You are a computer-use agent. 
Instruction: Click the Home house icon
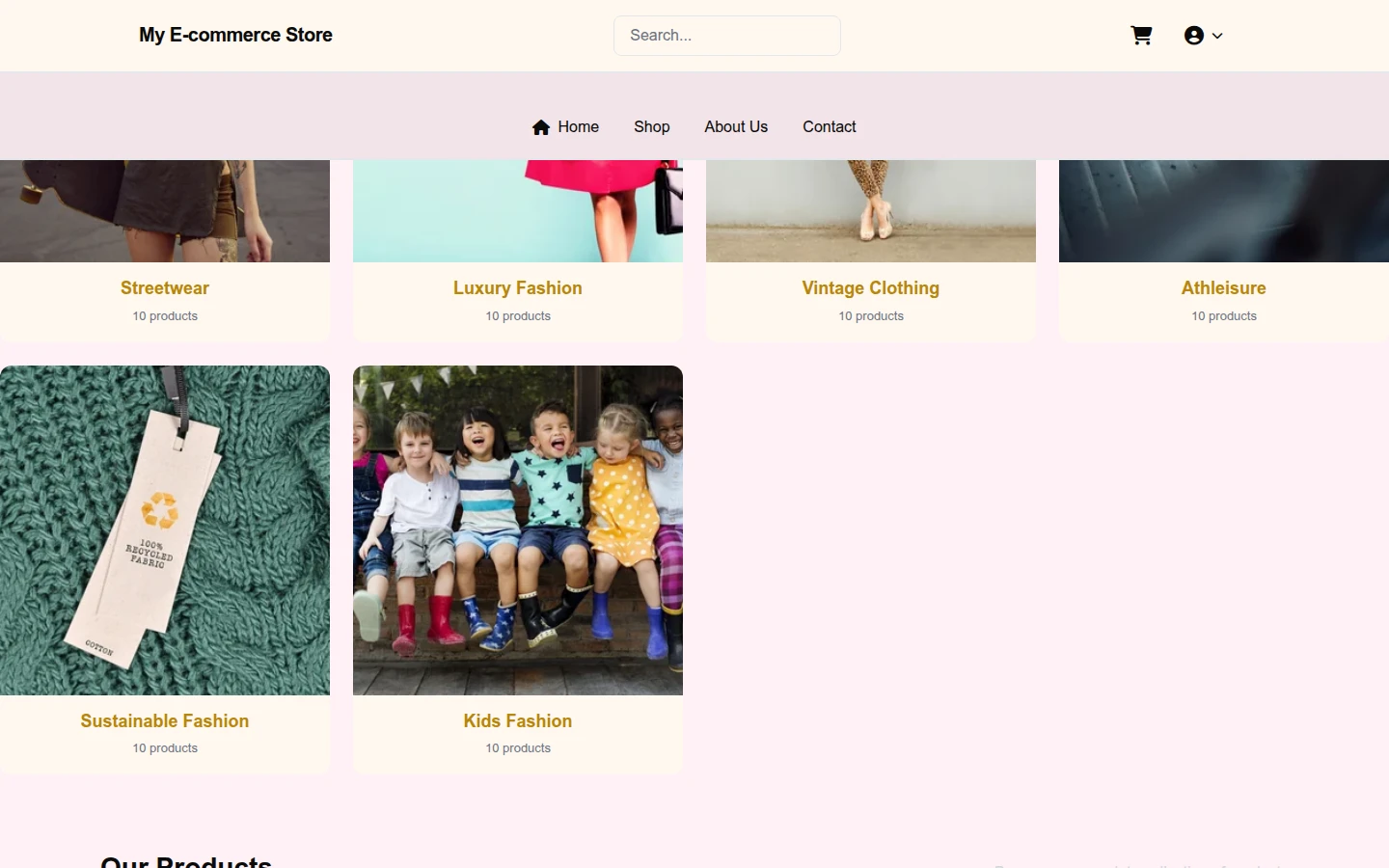pyautogui.click(x=541, y=126)
